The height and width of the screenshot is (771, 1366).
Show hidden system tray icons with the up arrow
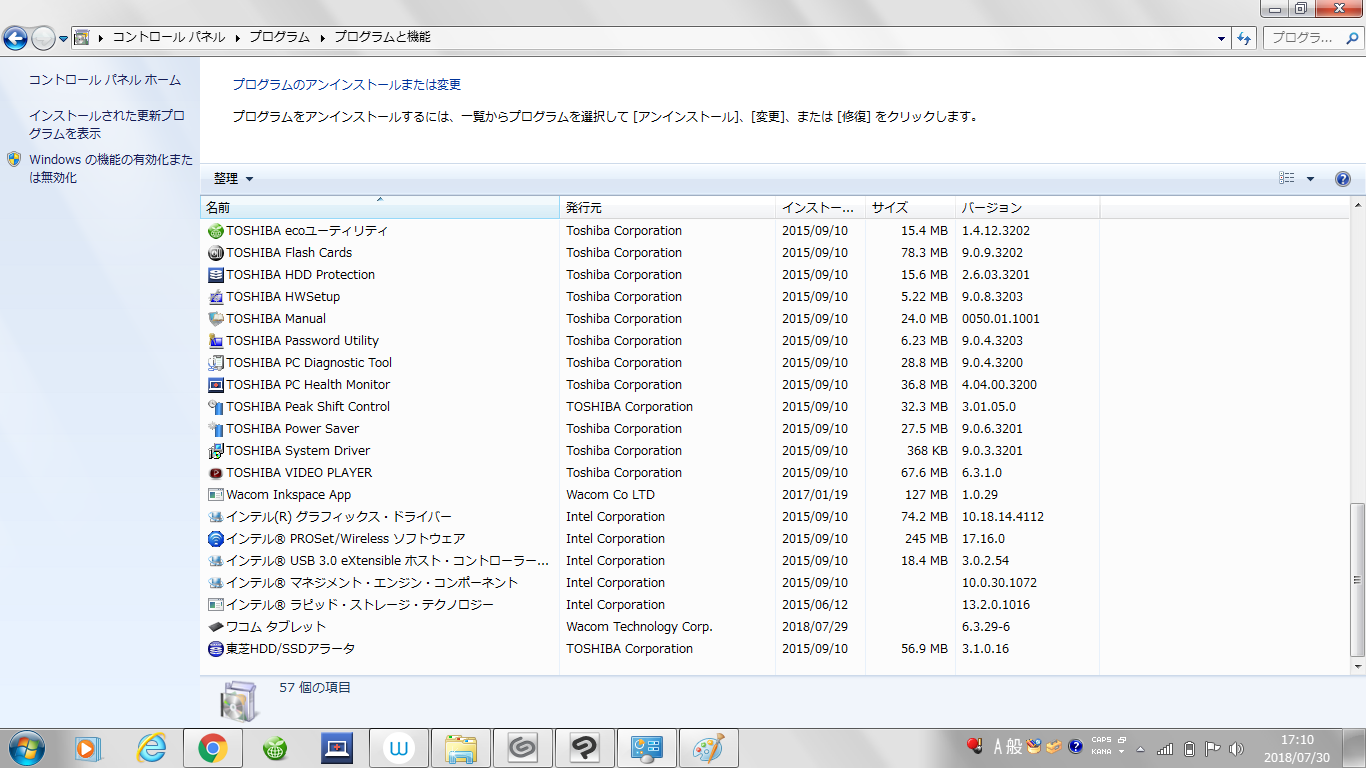pyautogui.click(x=1141, y=749)
